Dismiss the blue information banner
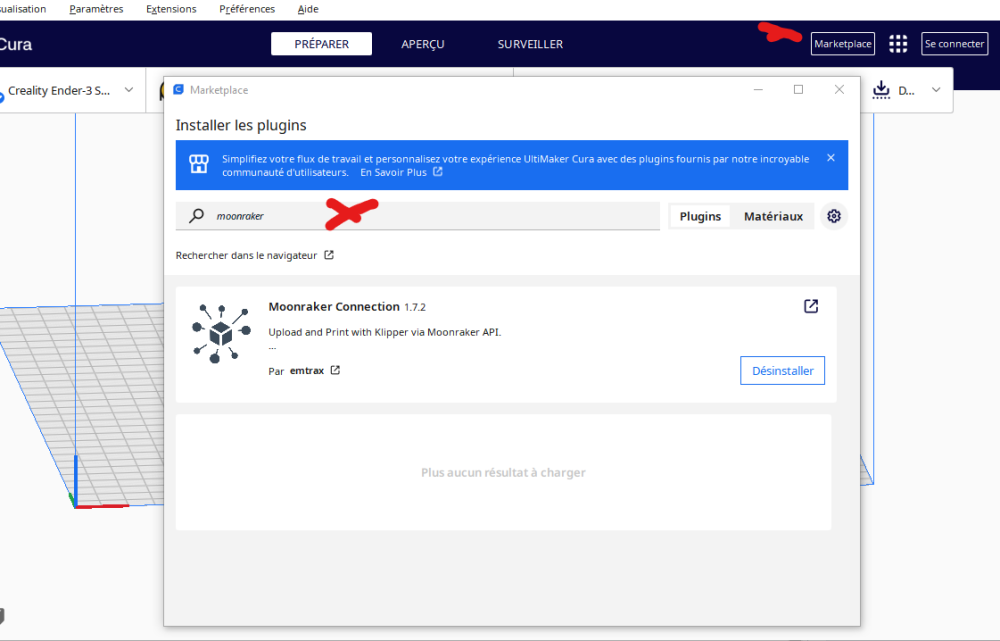Screen dimensions: 1000x641 [830, 158]
